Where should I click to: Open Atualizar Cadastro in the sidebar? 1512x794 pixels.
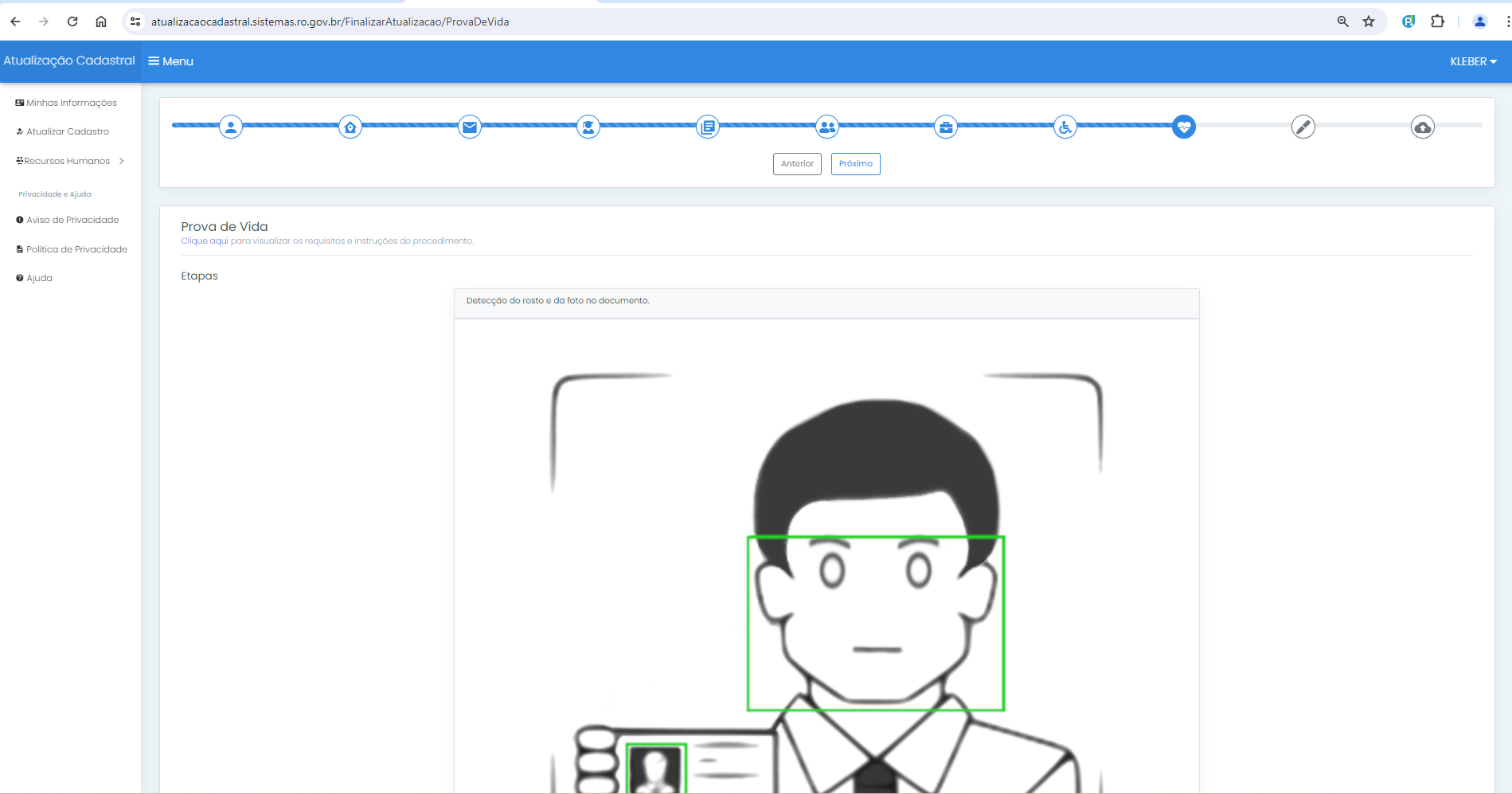63,131
